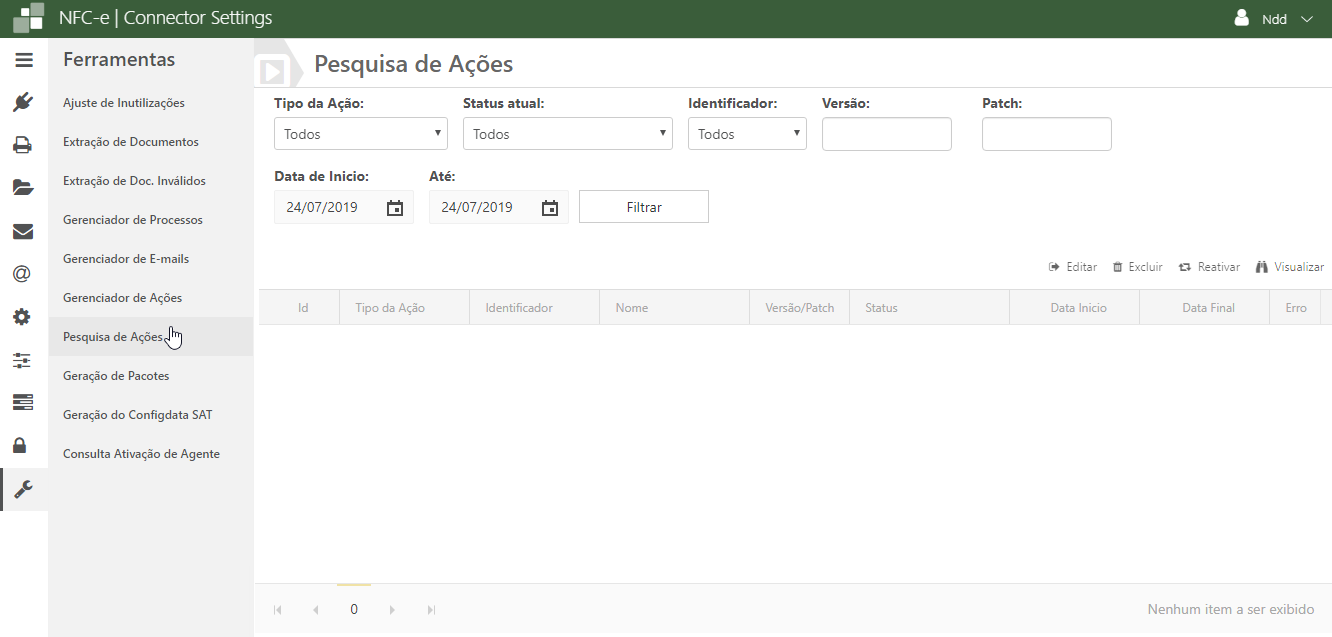This screenshot has width=1332, height=637.
Task: Expand the Status atual dropdown
Action: click(x=567, y=133)
